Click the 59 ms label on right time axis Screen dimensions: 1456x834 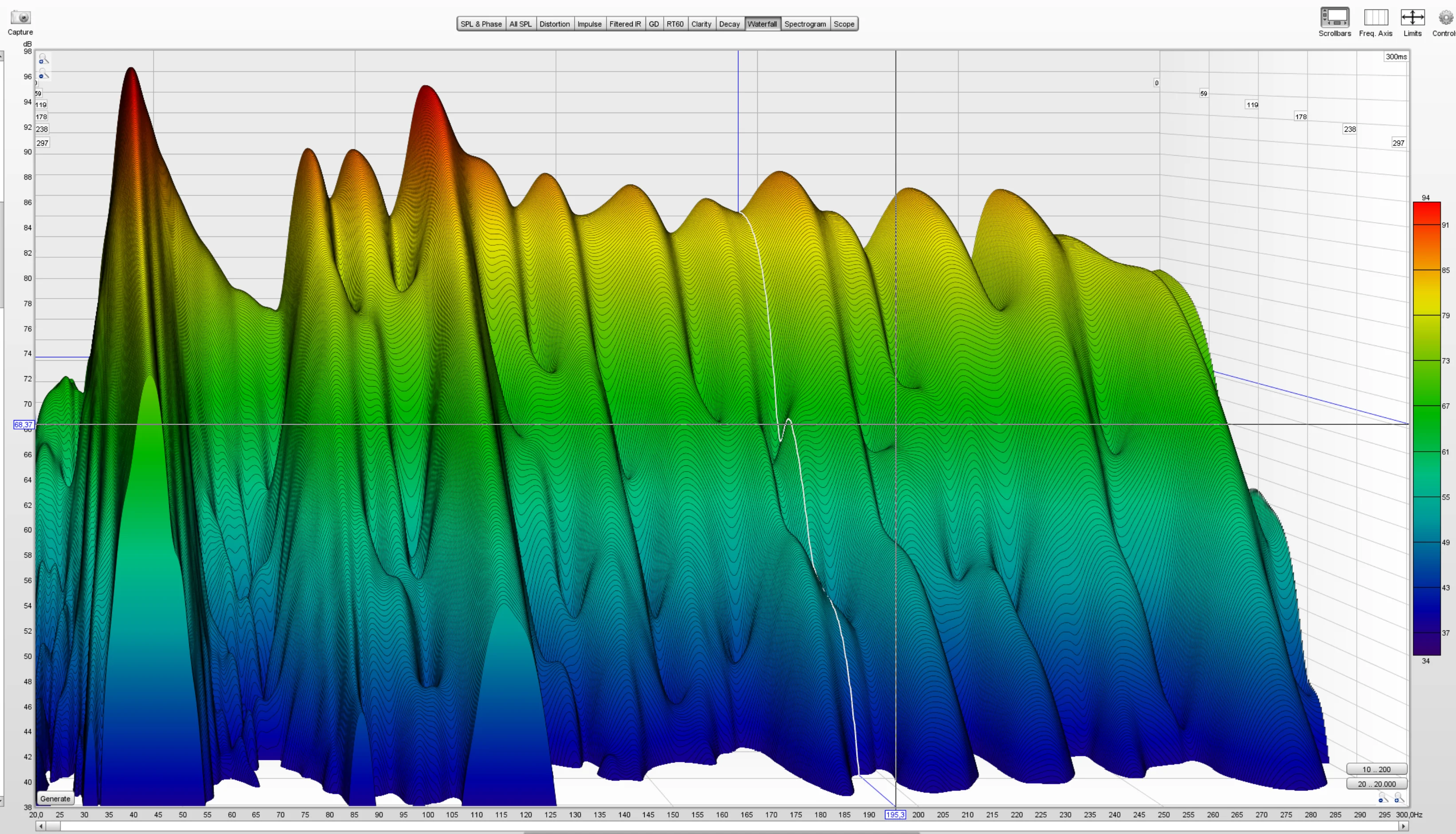click(x=1204, y=93)
